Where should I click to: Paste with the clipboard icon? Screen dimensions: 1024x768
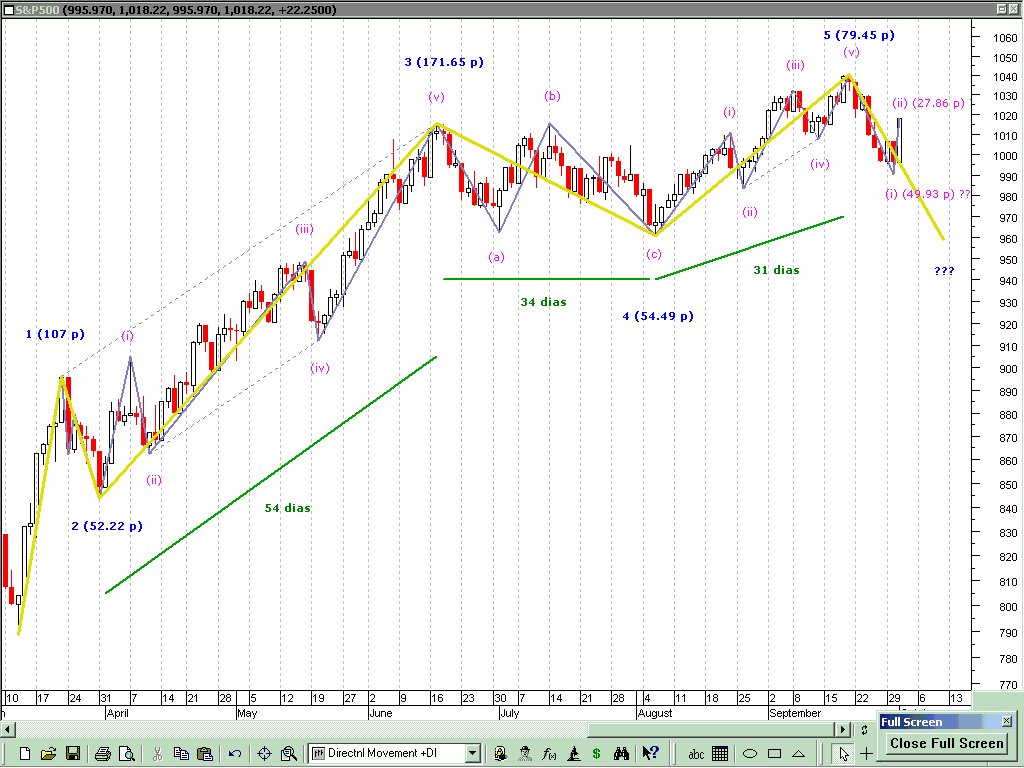[x=205, y=754]
